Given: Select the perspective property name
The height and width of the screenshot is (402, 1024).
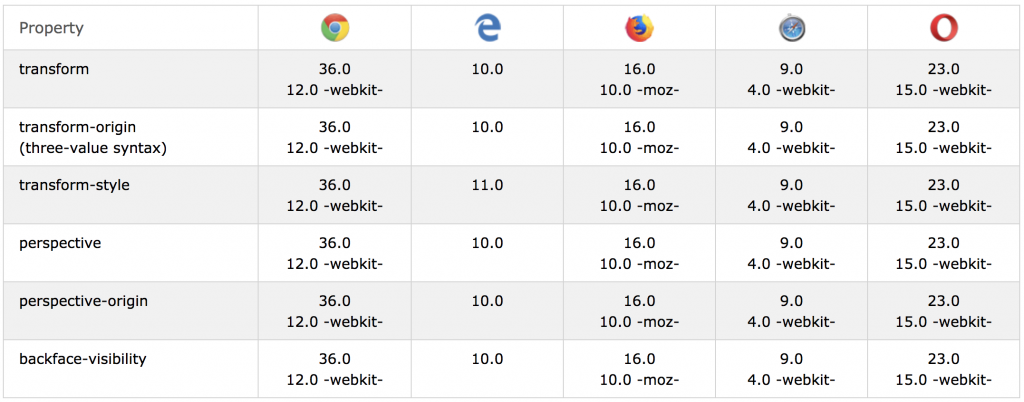Looking at the screenshot, I should (60, 243).
